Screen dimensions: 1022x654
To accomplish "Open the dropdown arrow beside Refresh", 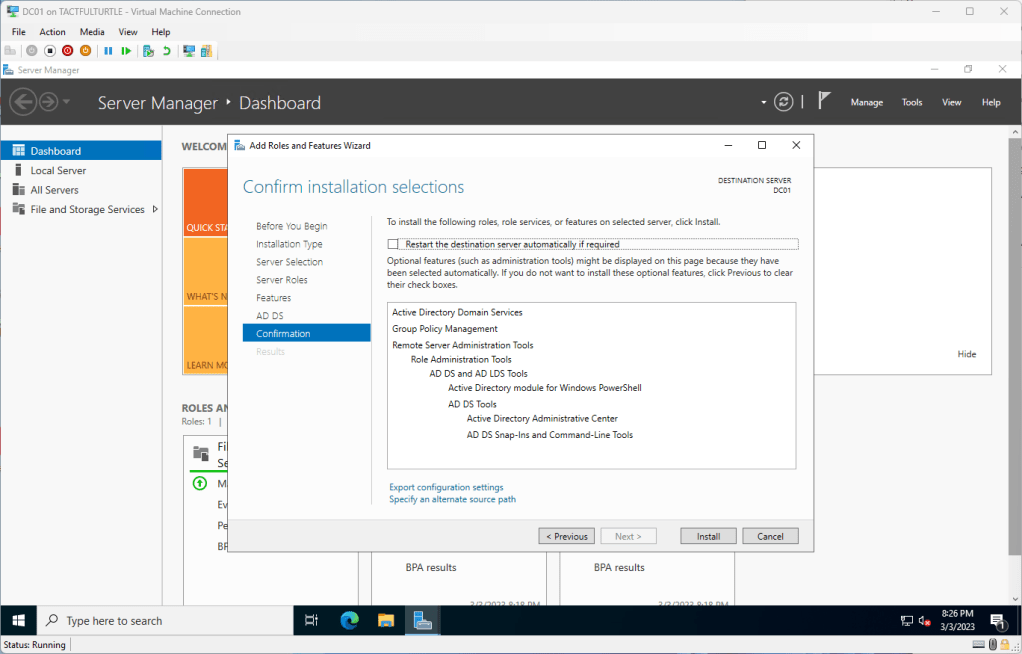I will tap(764, 102).
